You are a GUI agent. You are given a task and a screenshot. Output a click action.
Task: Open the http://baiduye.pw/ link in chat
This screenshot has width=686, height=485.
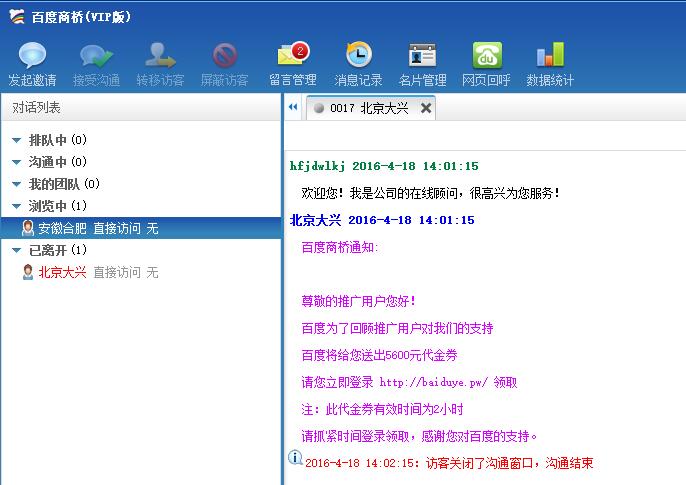[433, 382]
